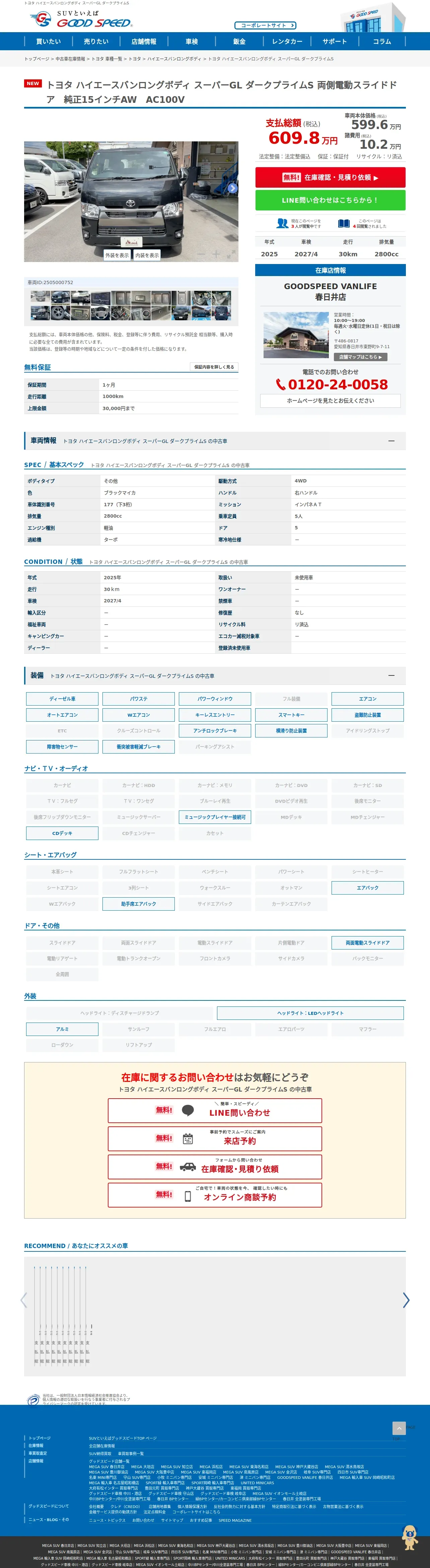
Task: Open the コラム menu
Action: pyautogui.click(x=382, y=42)
